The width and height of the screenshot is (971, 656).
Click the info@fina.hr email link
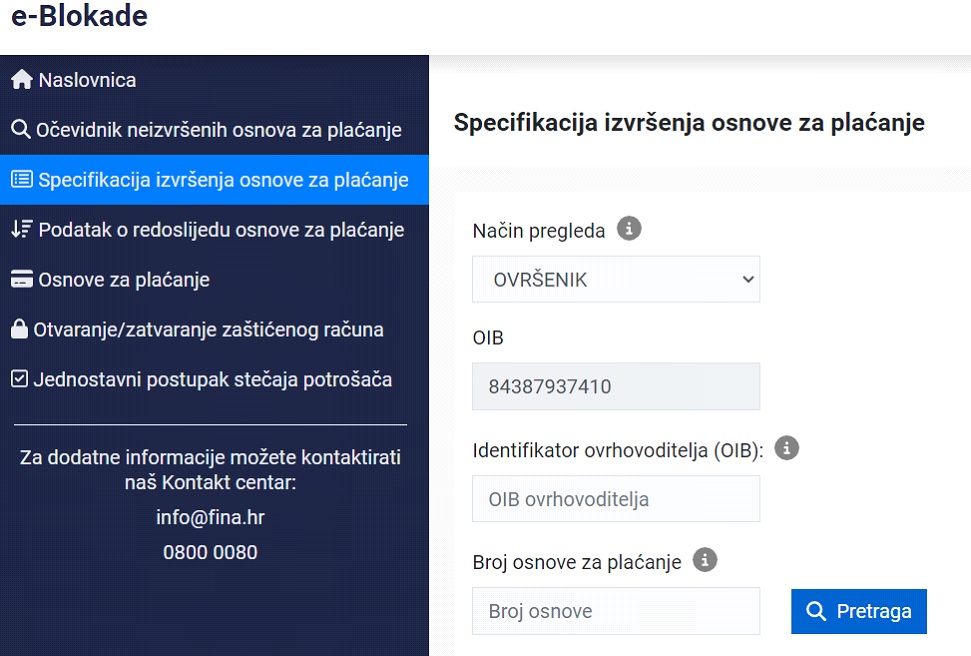point(210,518)
